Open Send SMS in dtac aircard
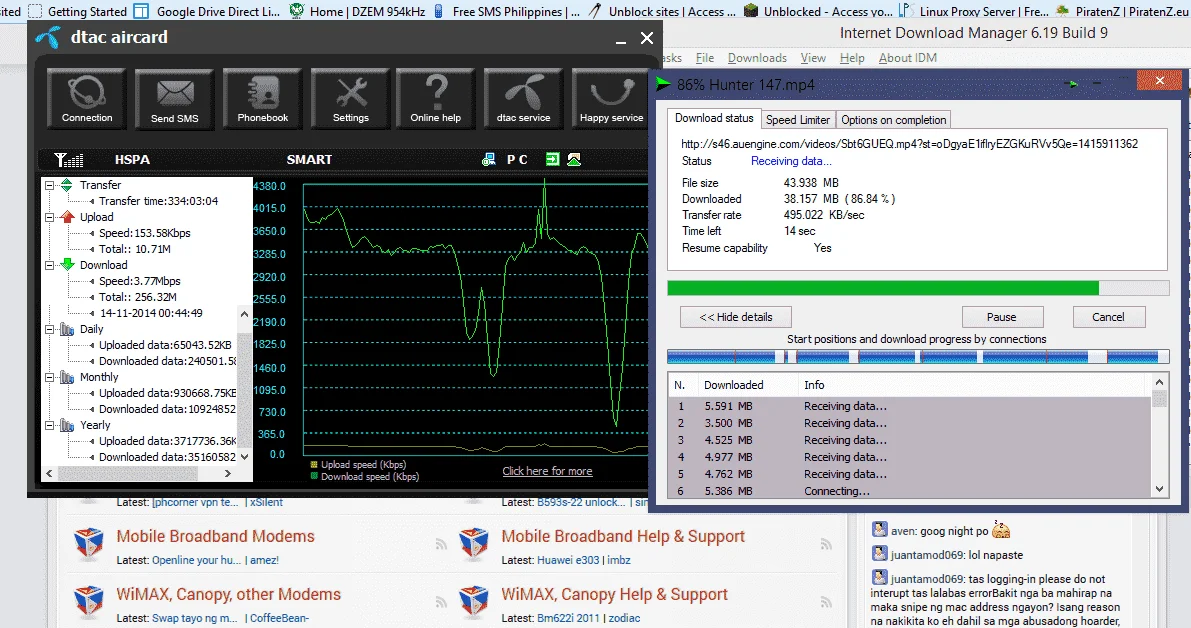 point(175,99)
